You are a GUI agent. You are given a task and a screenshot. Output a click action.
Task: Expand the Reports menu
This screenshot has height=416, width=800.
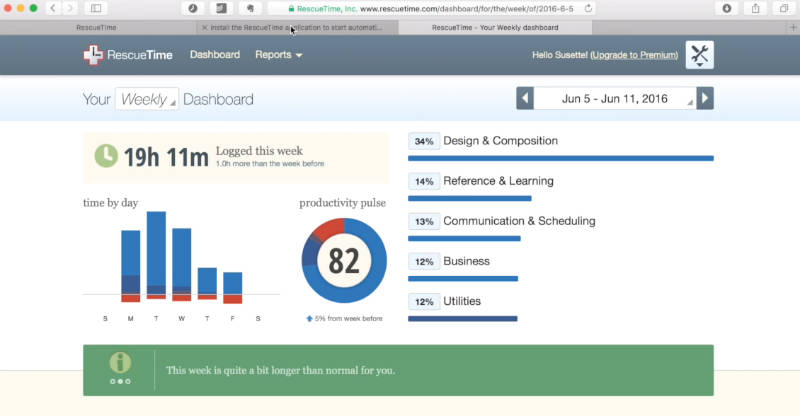[x=279, y=55]
